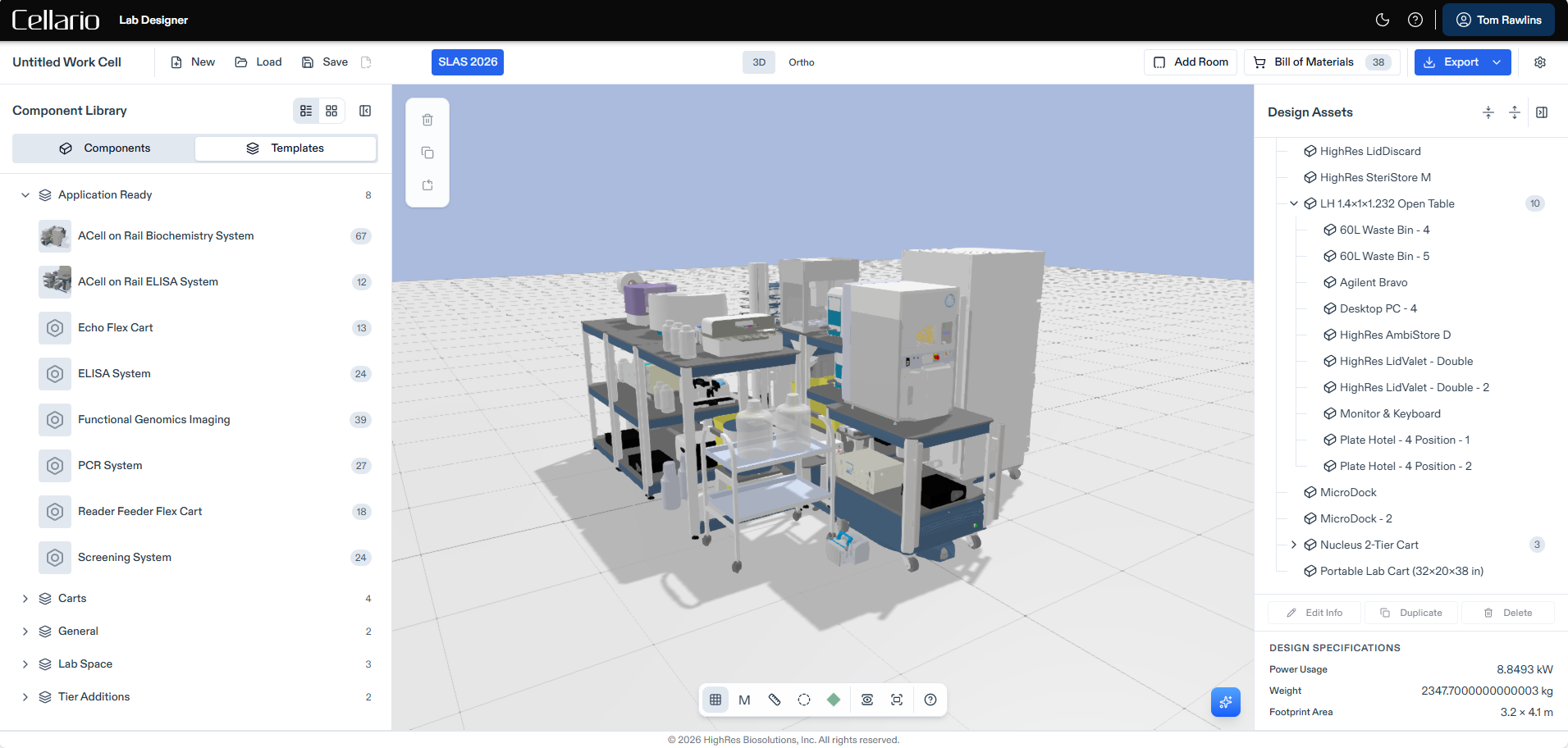Switch viewport to Ortho projection
1568x748 pixels.
(x=800, y=62)
